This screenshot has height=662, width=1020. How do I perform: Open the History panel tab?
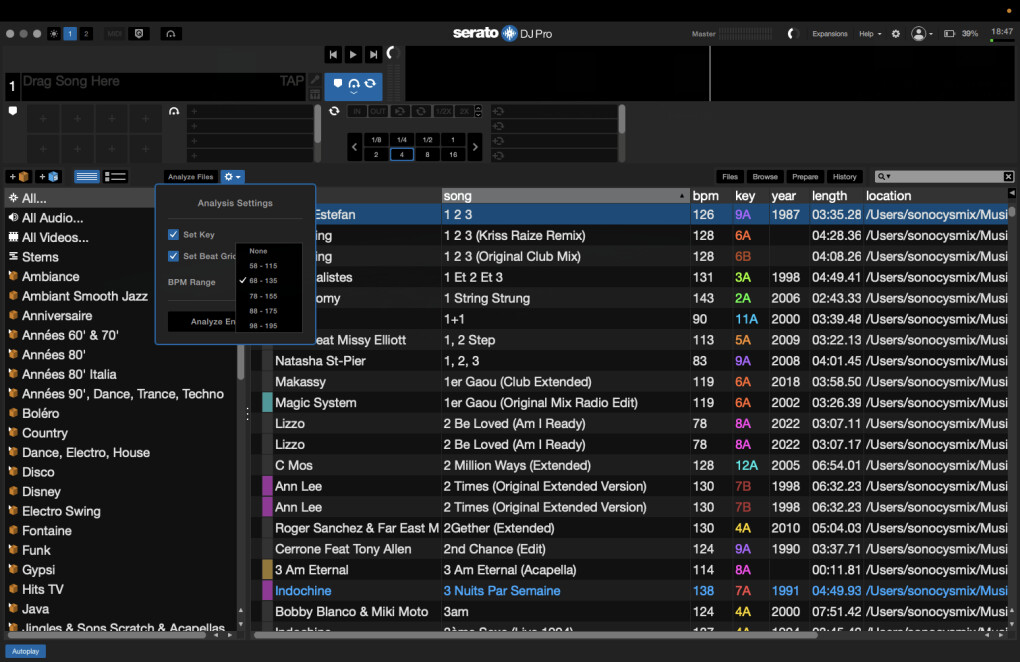[844, 177]
